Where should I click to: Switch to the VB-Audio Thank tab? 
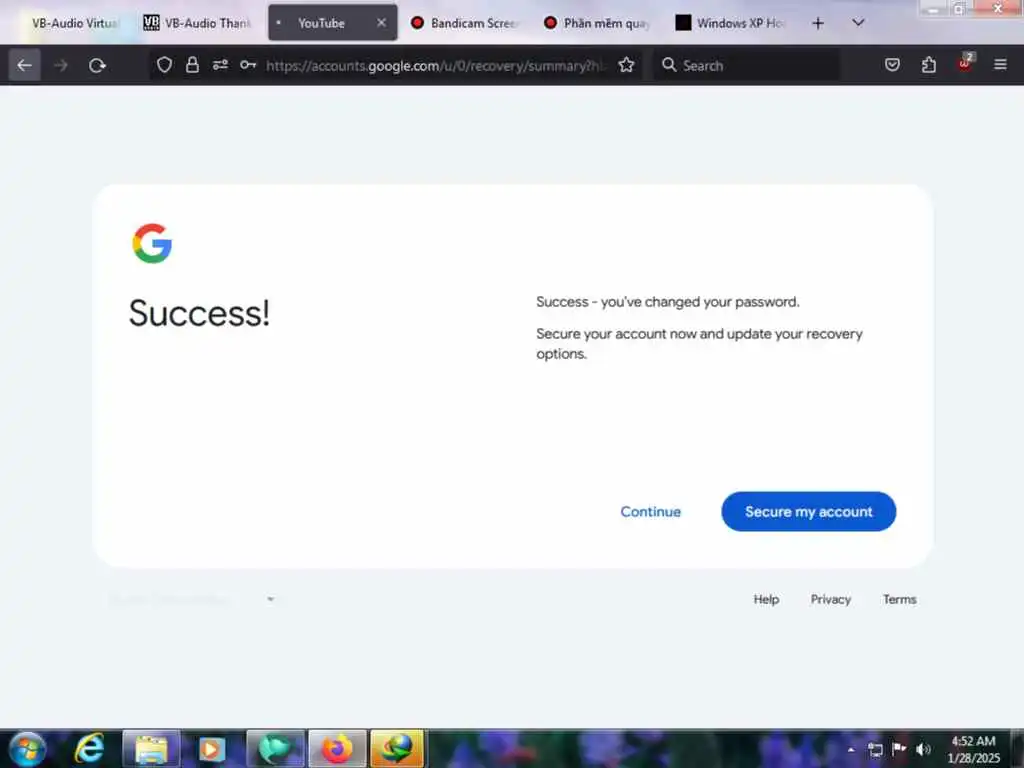[198, 24]
